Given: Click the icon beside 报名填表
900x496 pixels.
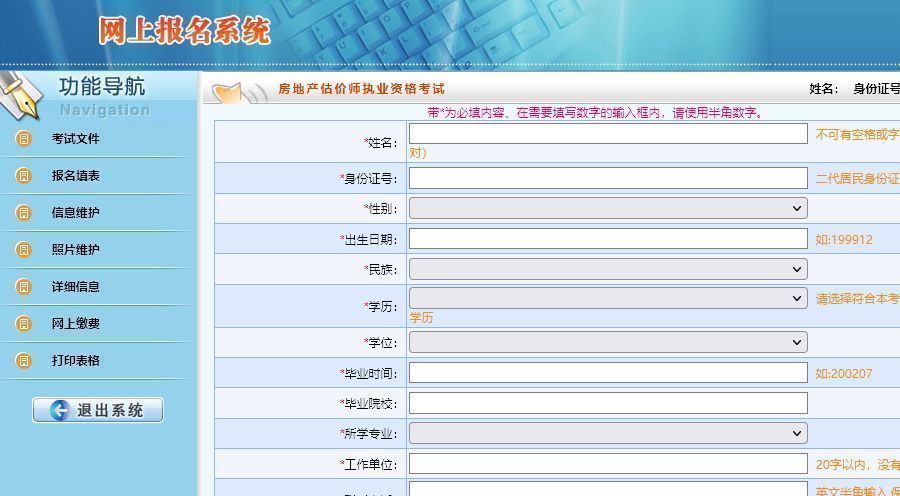Looking at the screenshot, I should pos(24,176).
